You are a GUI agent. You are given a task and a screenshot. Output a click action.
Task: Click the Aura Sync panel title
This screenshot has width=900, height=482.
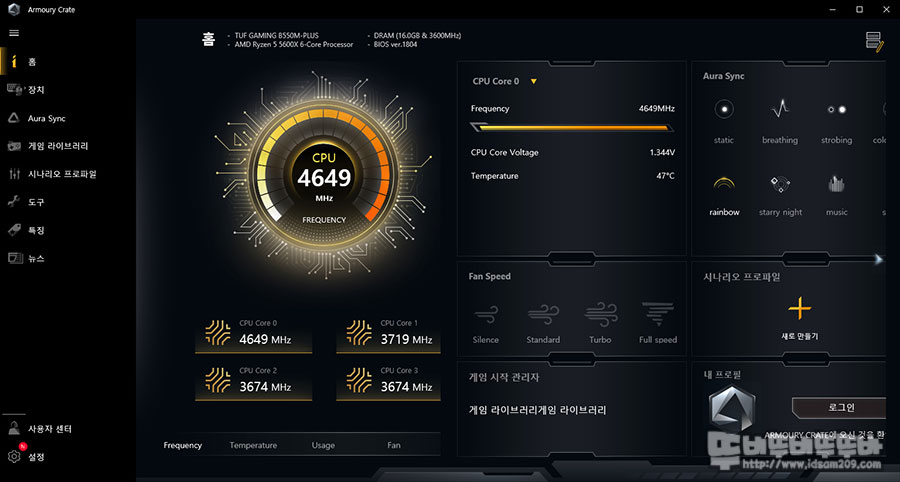[723, 76]
